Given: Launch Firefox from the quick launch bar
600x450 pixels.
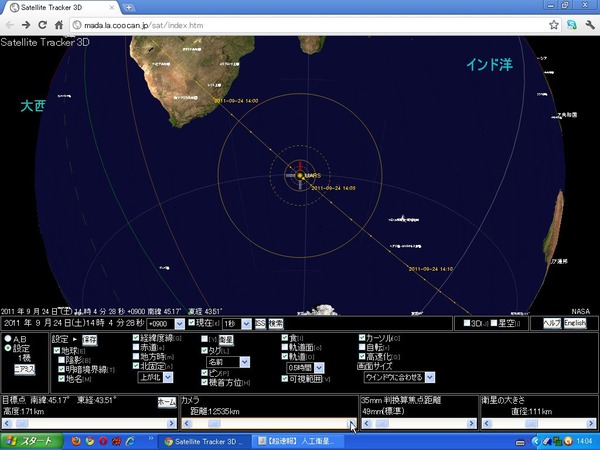Looking at the screenshot, I should (76, 441).
